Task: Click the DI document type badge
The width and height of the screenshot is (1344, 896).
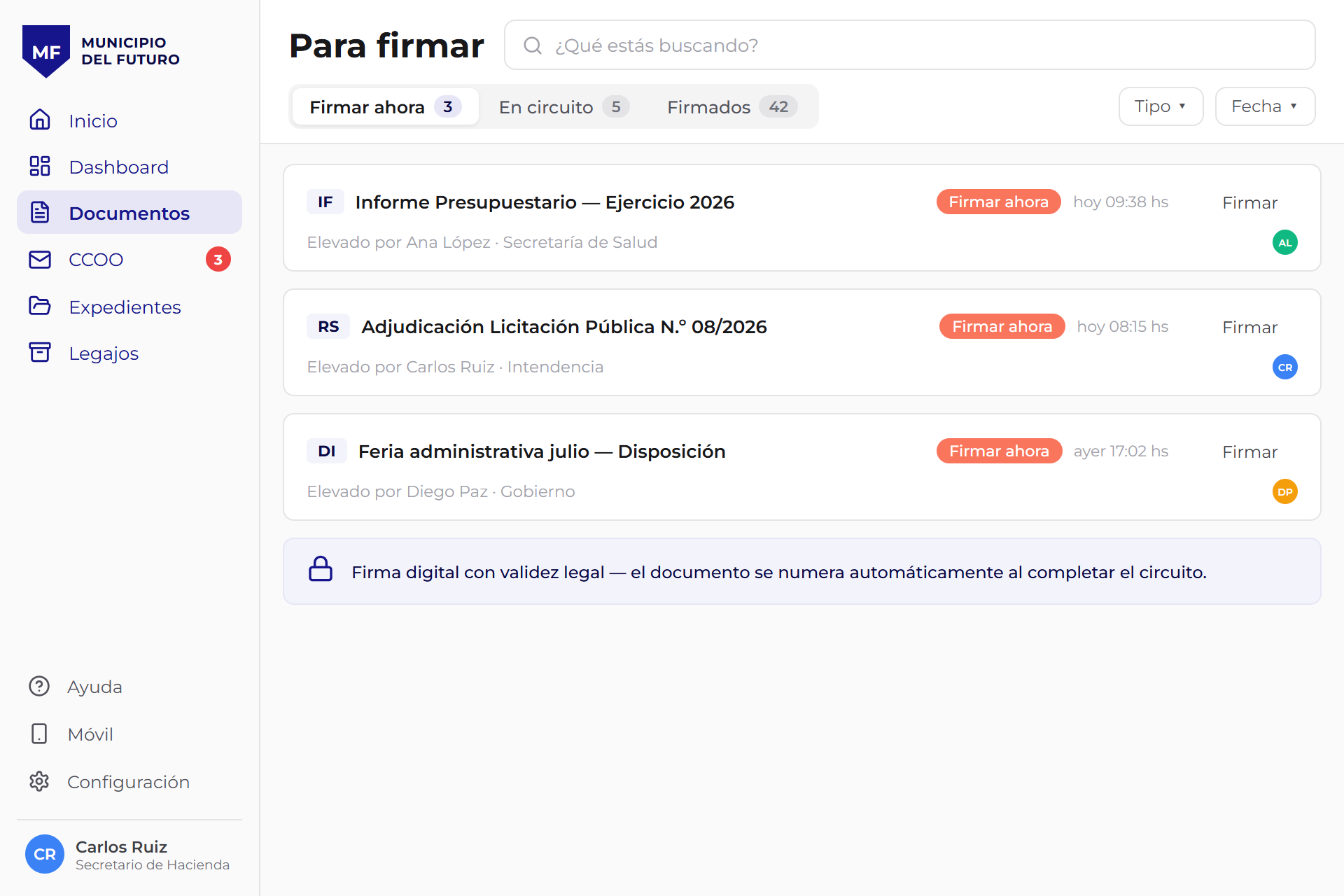Action: coord(327,451)
